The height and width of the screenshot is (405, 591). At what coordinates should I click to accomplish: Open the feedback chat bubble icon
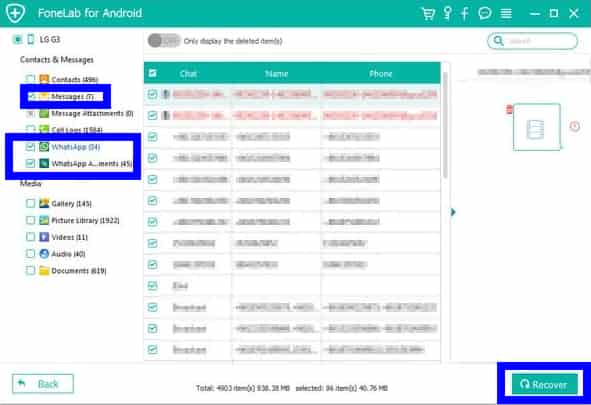485,14
